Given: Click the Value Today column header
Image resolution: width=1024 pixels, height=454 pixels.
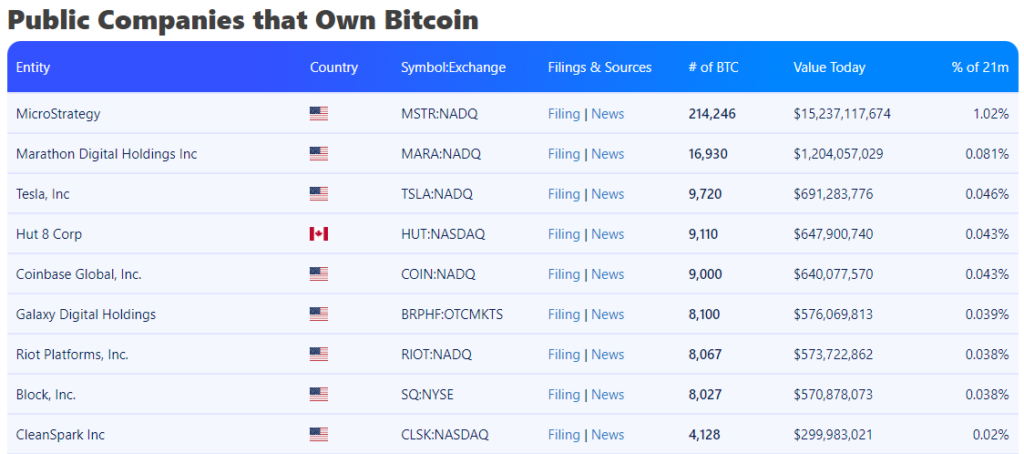Looking at the screenshot, I should (829, 67).
